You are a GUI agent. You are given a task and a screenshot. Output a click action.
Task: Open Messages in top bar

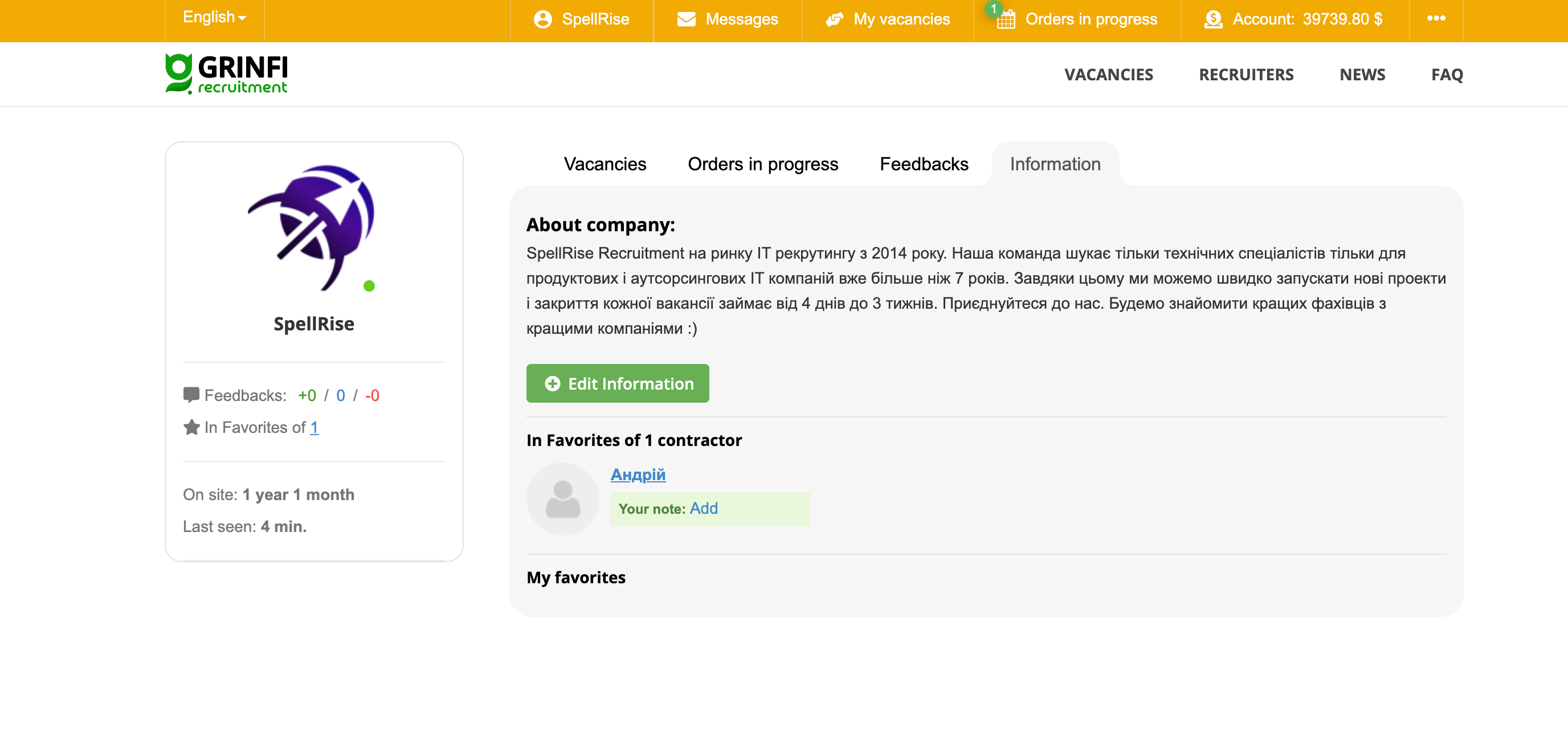(728, 19)
